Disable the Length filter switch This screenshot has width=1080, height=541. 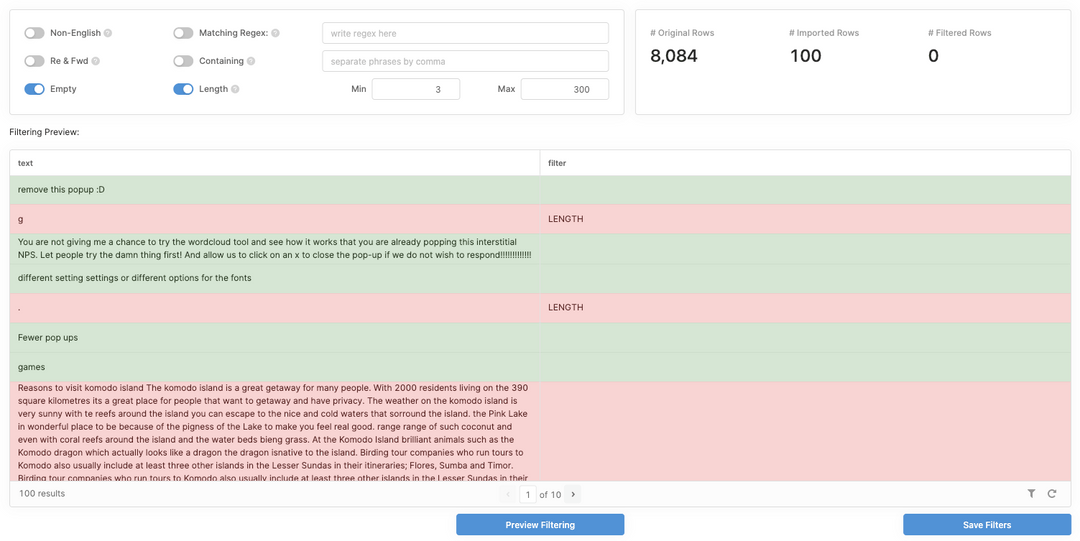(183, 89)
